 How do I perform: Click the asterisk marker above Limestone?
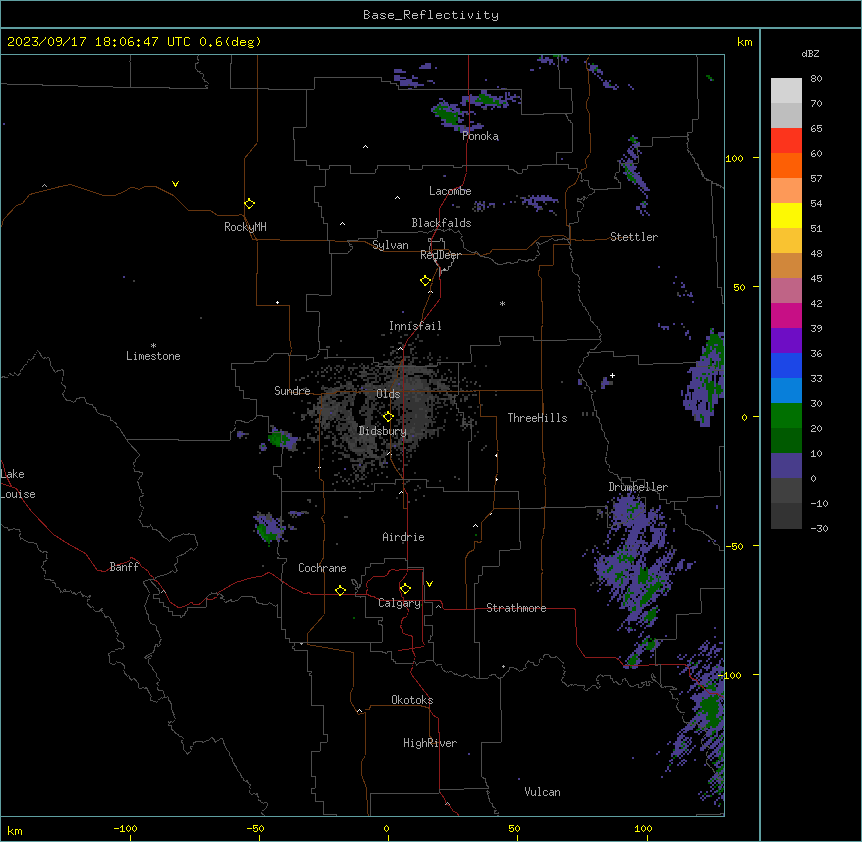[153, 346]
